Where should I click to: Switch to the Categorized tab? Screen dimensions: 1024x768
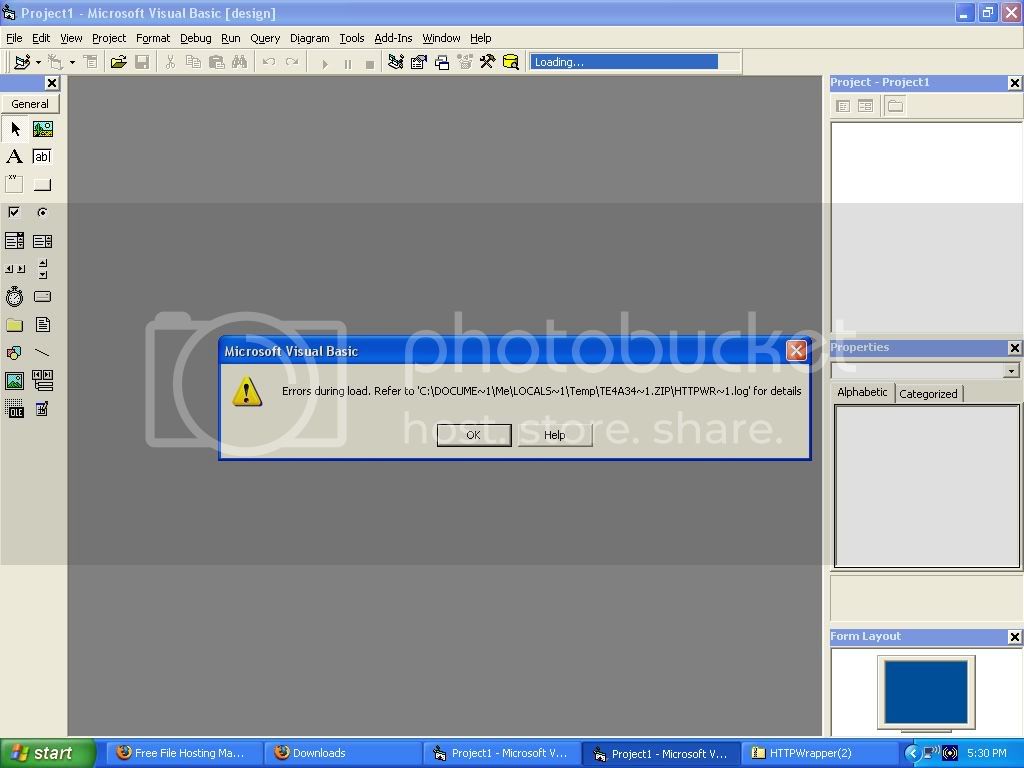928,394
